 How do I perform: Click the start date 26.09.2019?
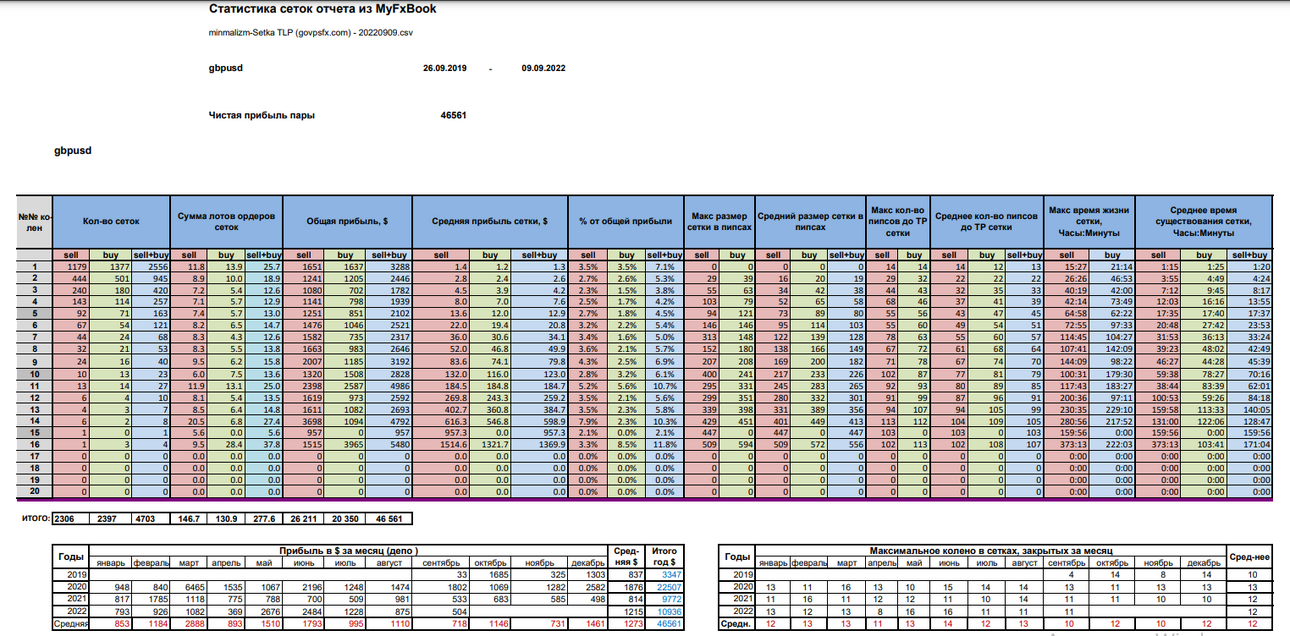pyautogui.click(x=445, y=69)
